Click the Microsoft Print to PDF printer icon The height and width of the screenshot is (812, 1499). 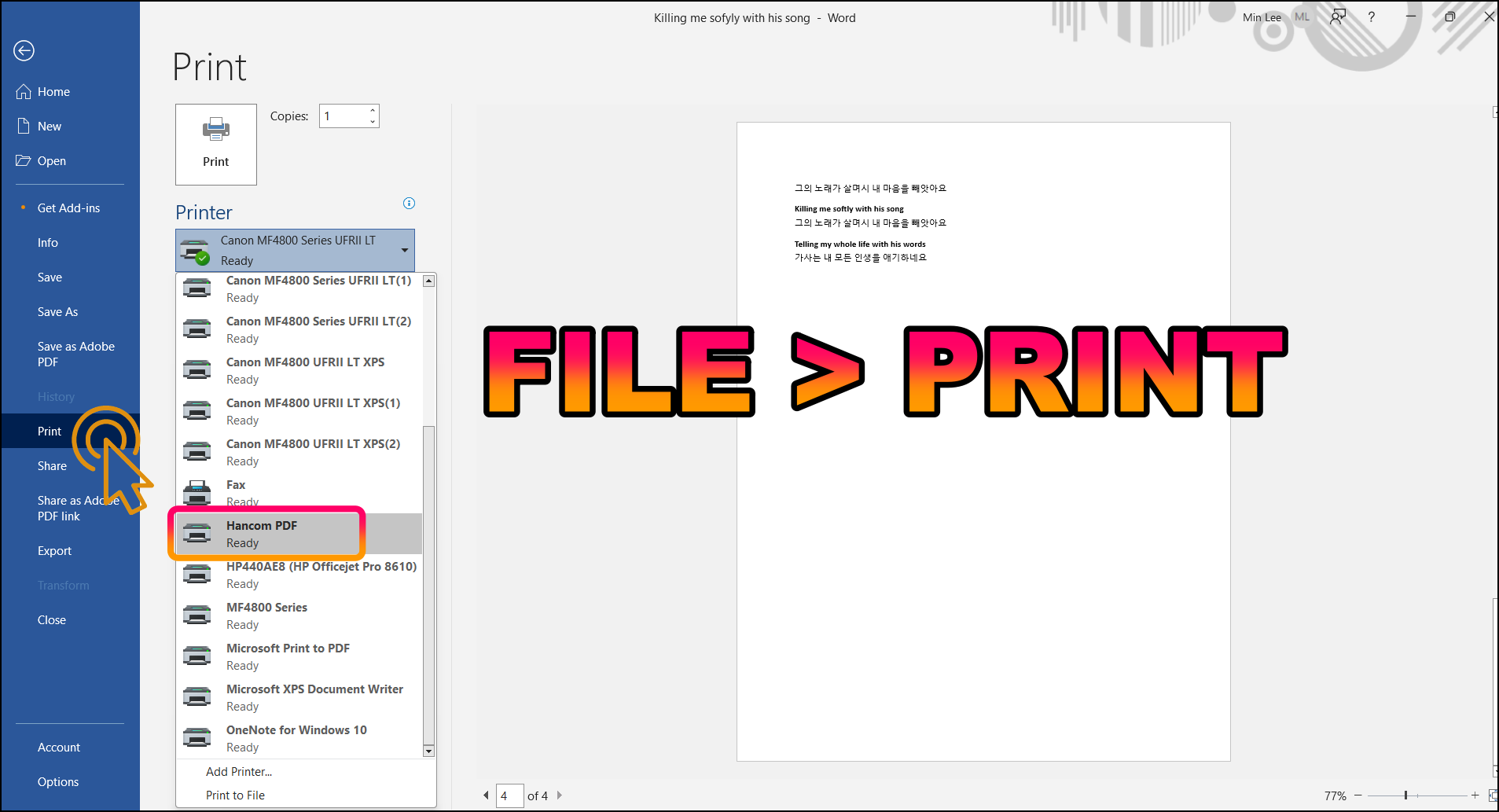tap(197, 656)
